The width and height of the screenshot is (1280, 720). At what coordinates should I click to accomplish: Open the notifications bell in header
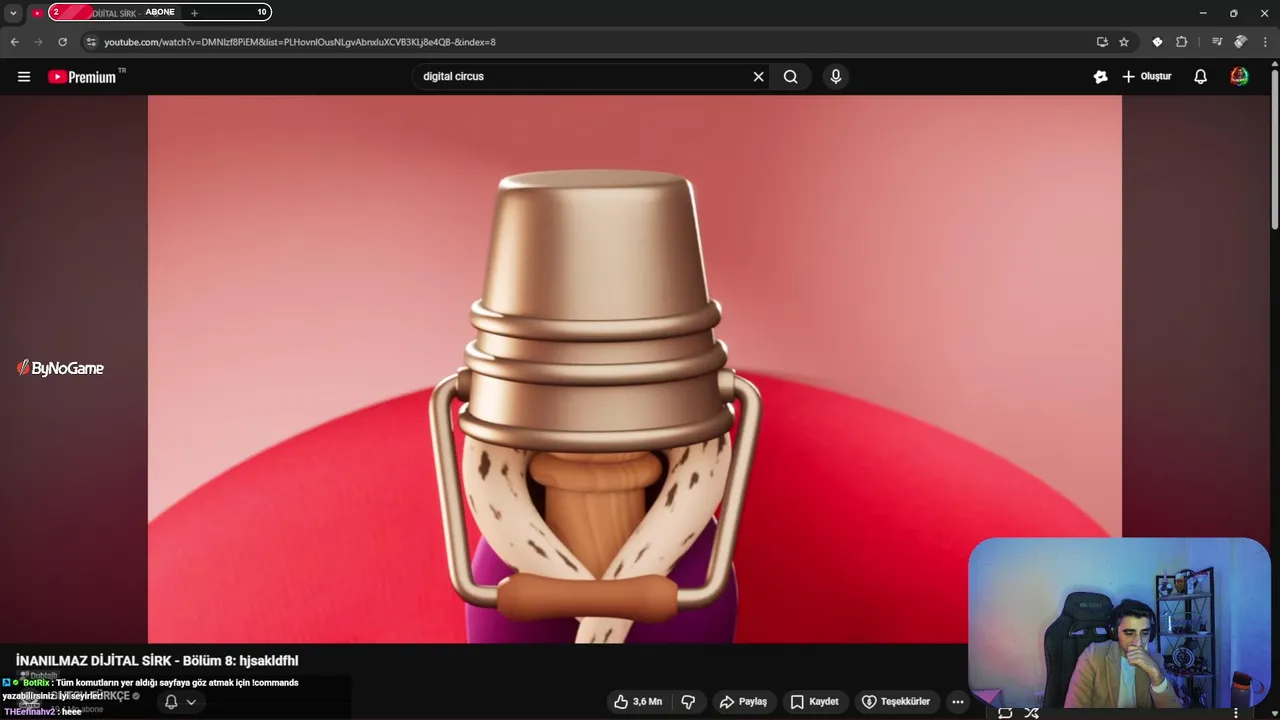point(1201,77)
